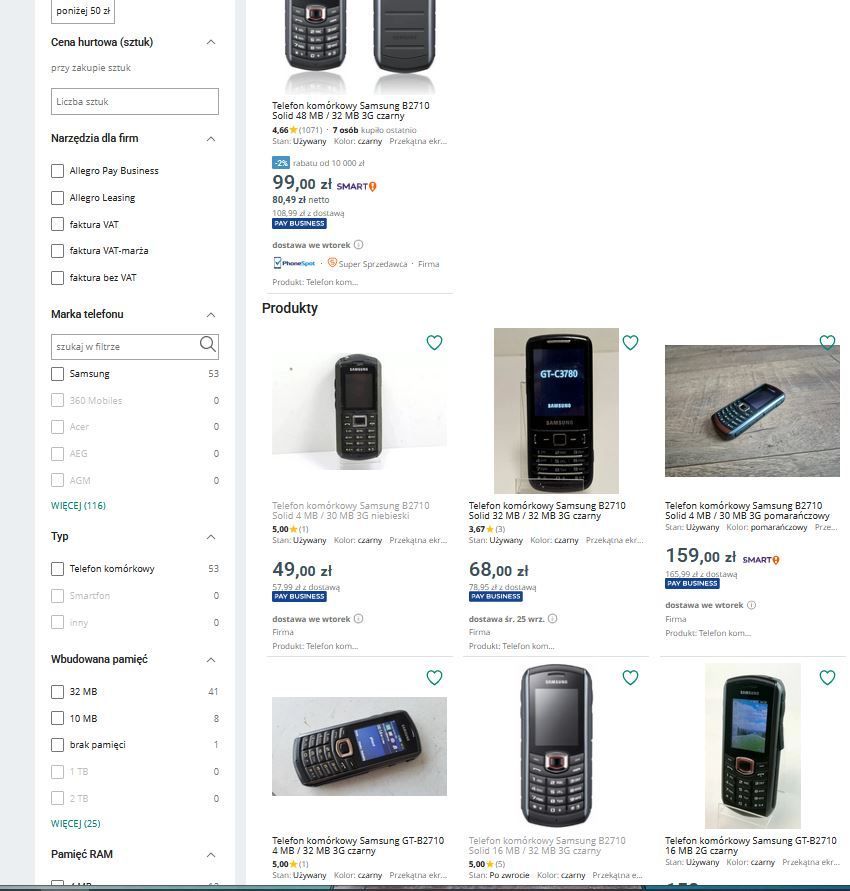The height and width of the screenshot is (891, 850).
Task: Favorite the GT-C3780 phone listing with its heart icon
Action: pyautogui.click(x=630, y=343)
